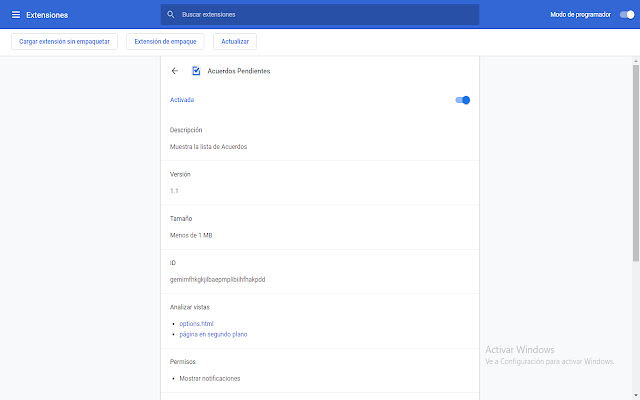Click the Acuerdos Pendientes title text

pos(239,71)
